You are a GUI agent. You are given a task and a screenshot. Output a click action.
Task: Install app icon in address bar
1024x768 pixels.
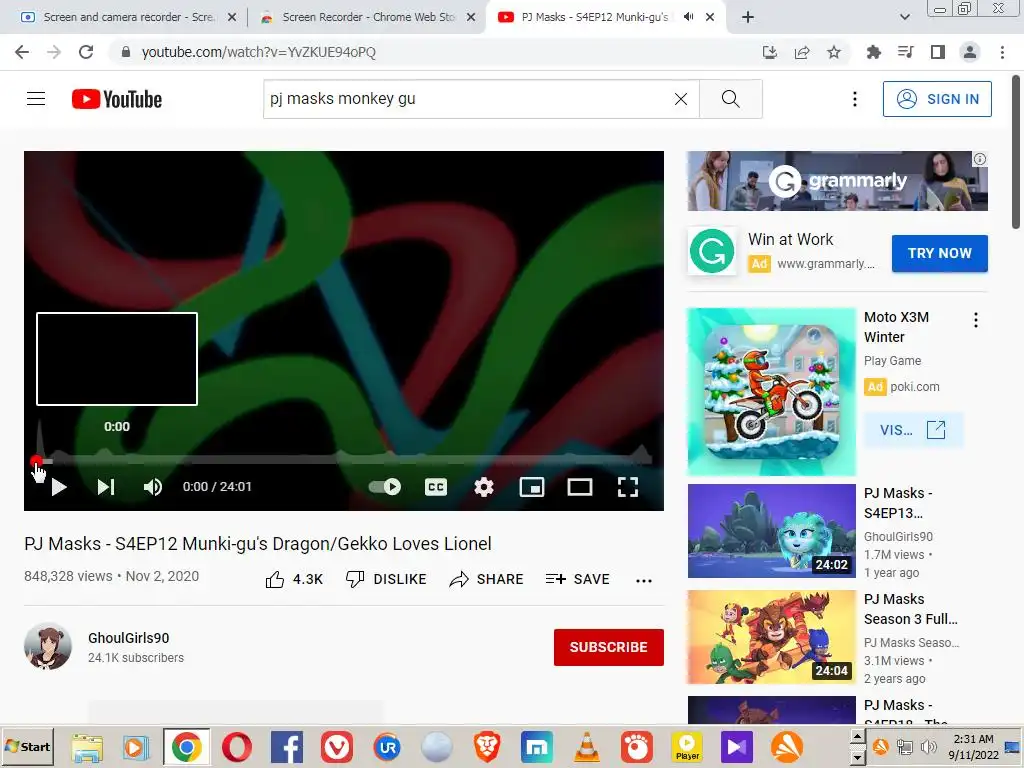[770, 52]
